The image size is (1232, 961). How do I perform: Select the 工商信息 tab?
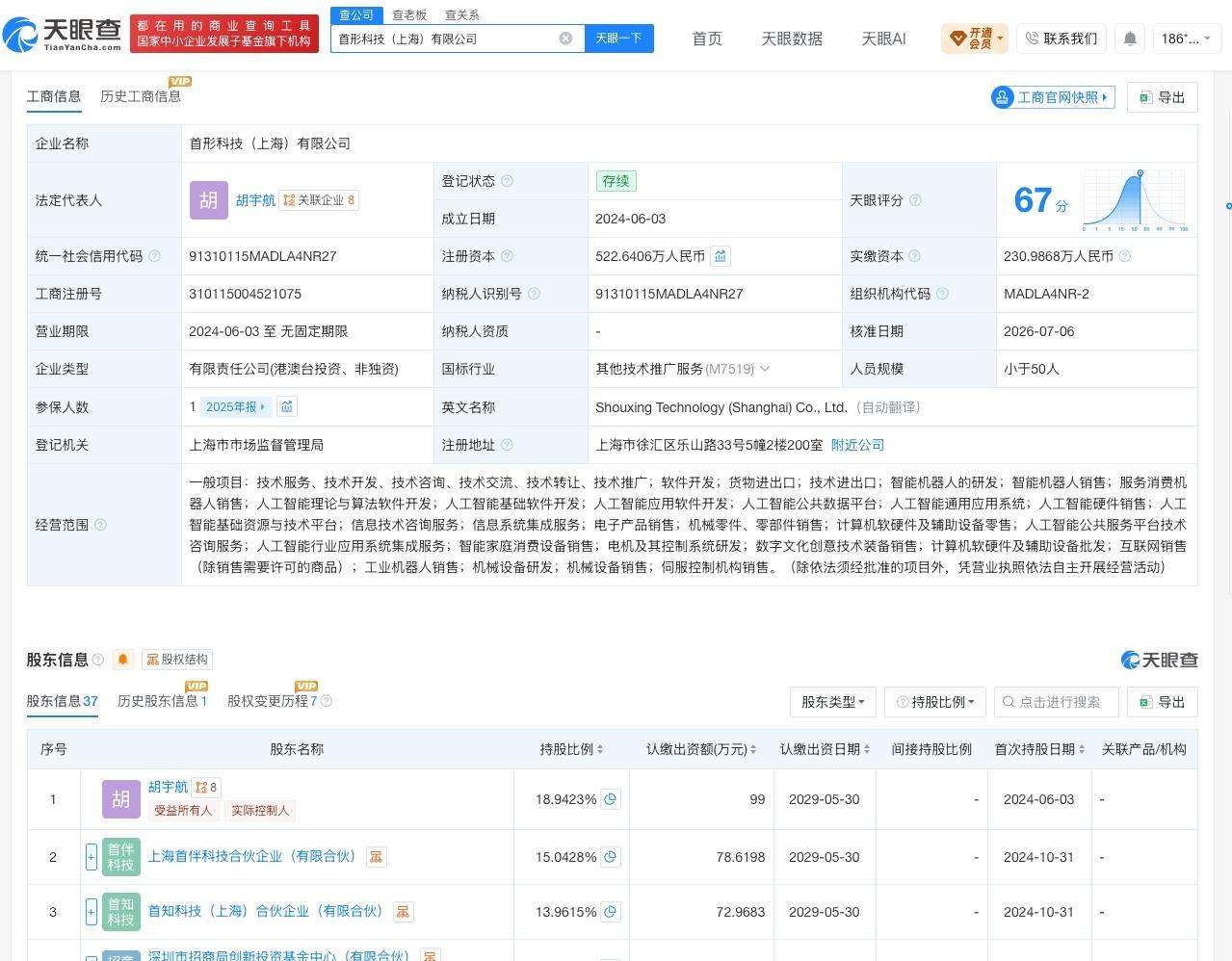pos(54,96)
